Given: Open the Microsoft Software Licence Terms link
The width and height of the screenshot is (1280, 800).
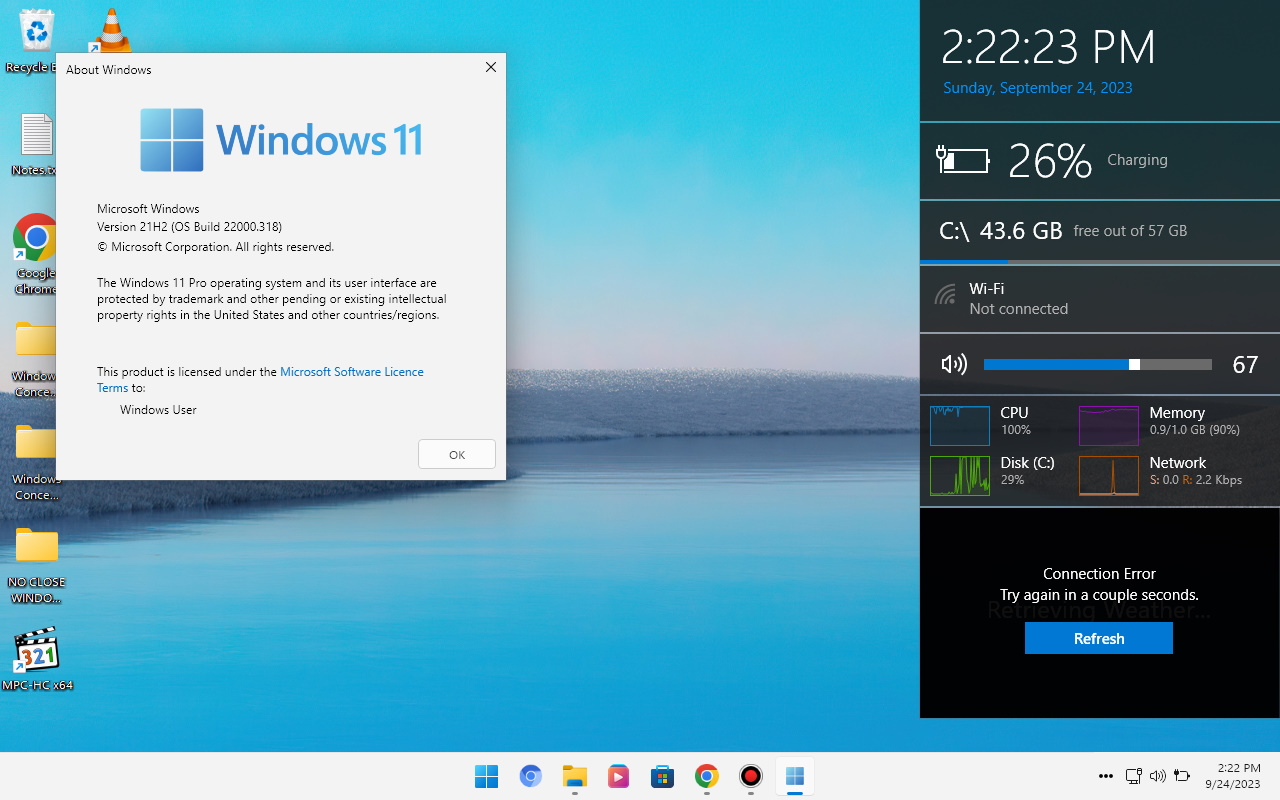Looking at the screenshot, I should click(351, 372).
